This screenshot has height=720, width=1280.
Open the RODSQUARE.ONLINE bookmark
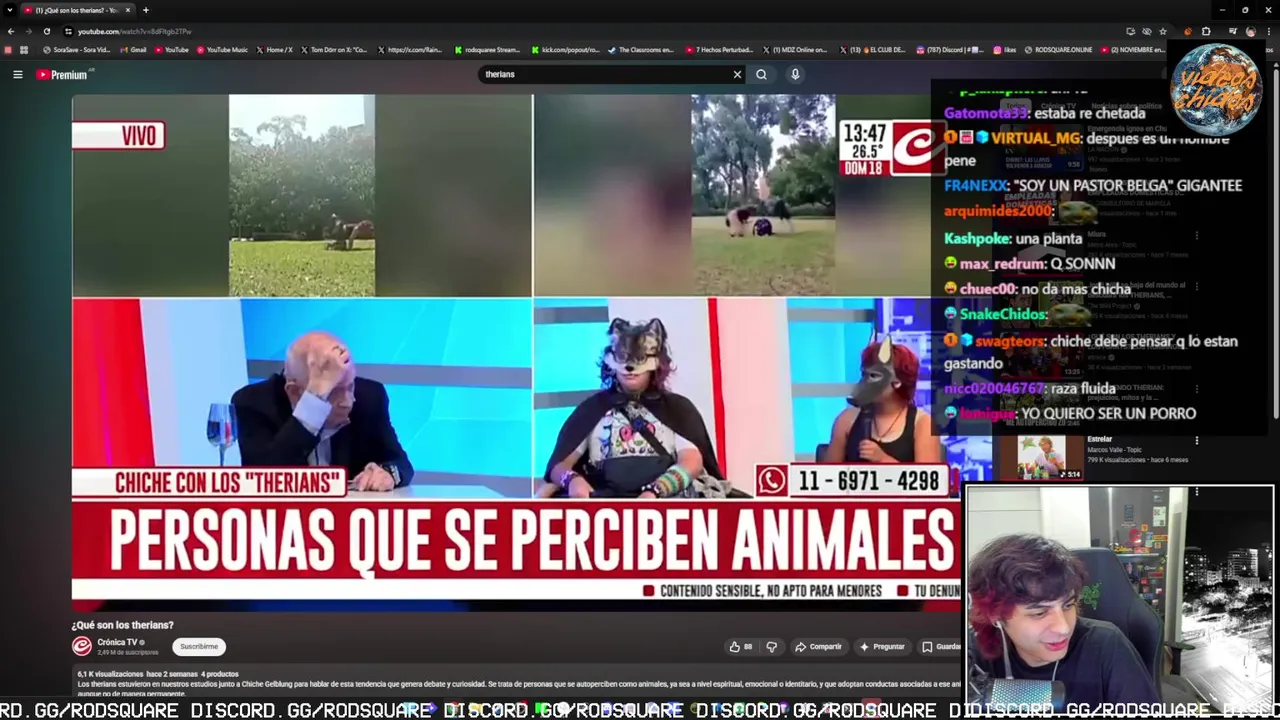click(1058, 50)
